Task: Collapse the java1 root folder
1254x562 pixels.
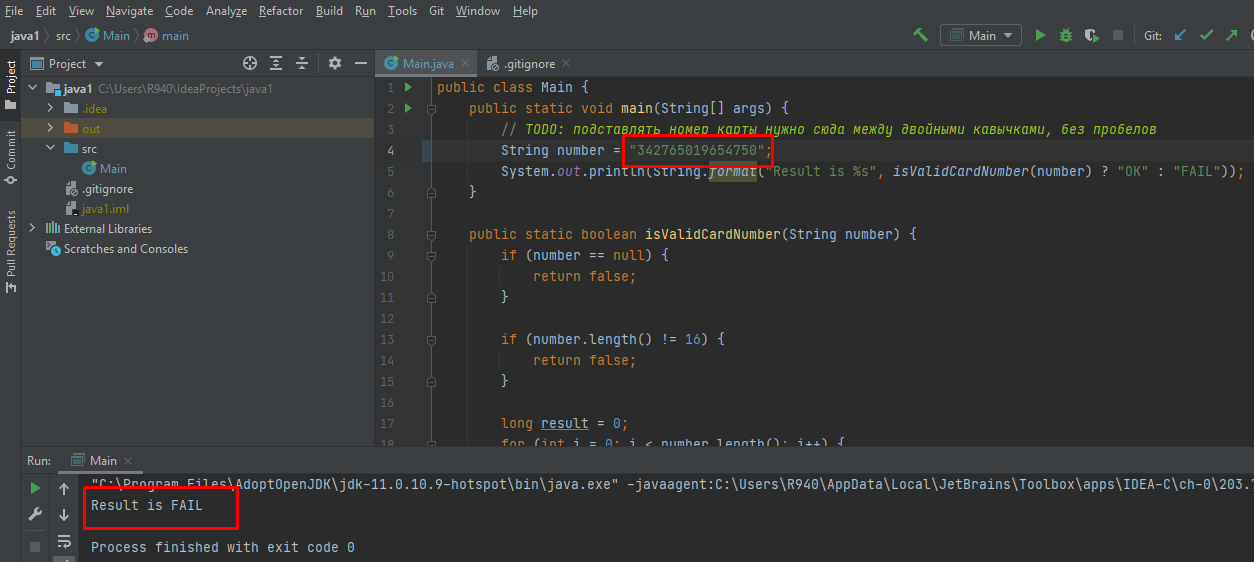Action: tap(33, 88)
